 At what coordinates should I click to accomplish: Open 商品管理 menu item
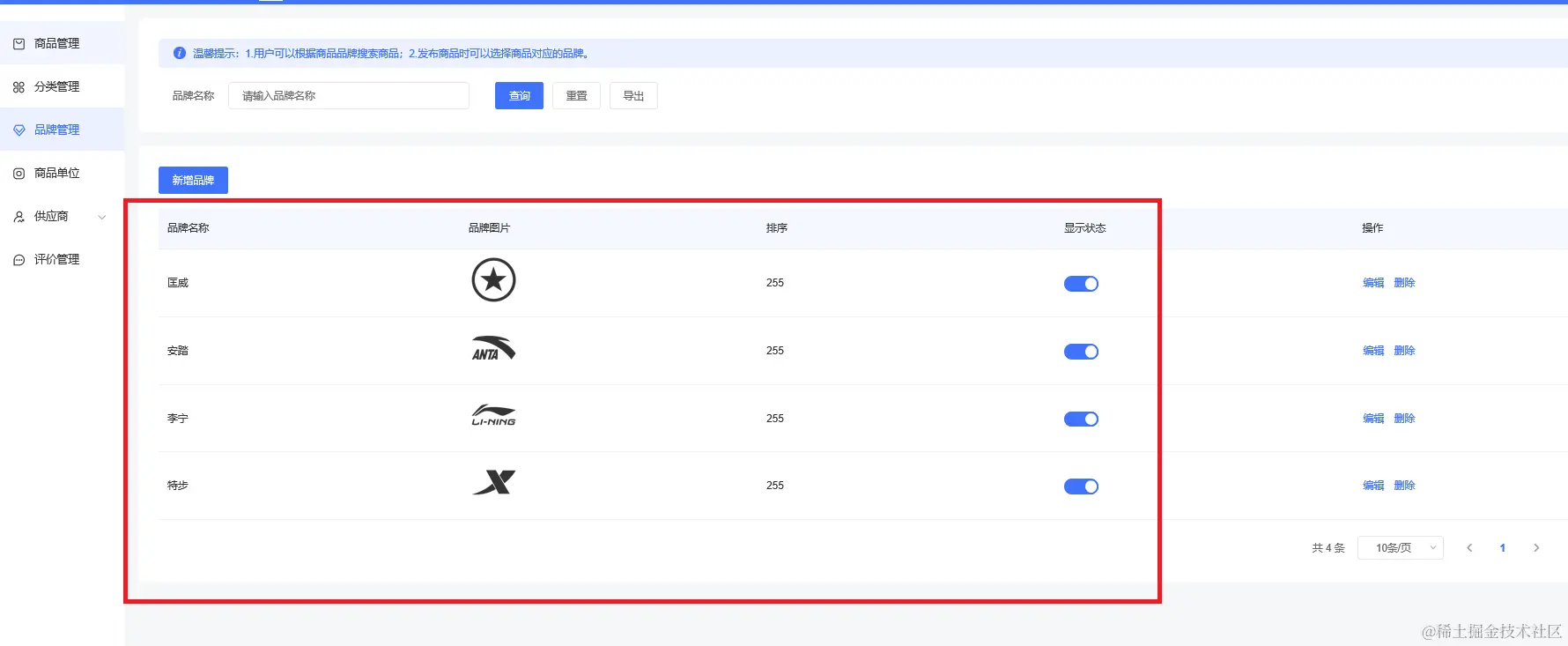click(x=62, y=43)
